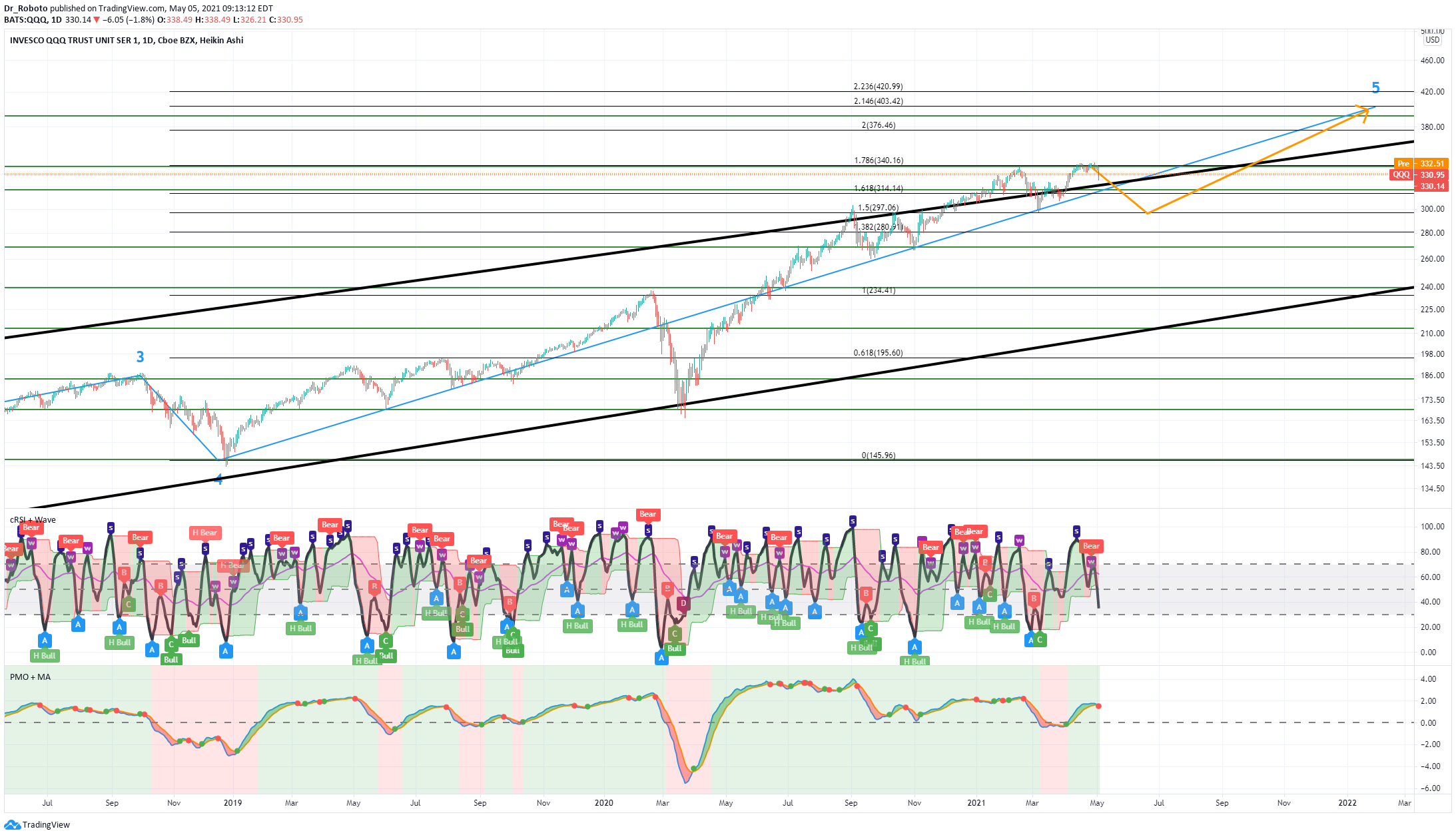1456x837 pixels.
Task: Click the 260.00 price axis tick
Action: pos(1432,259)
